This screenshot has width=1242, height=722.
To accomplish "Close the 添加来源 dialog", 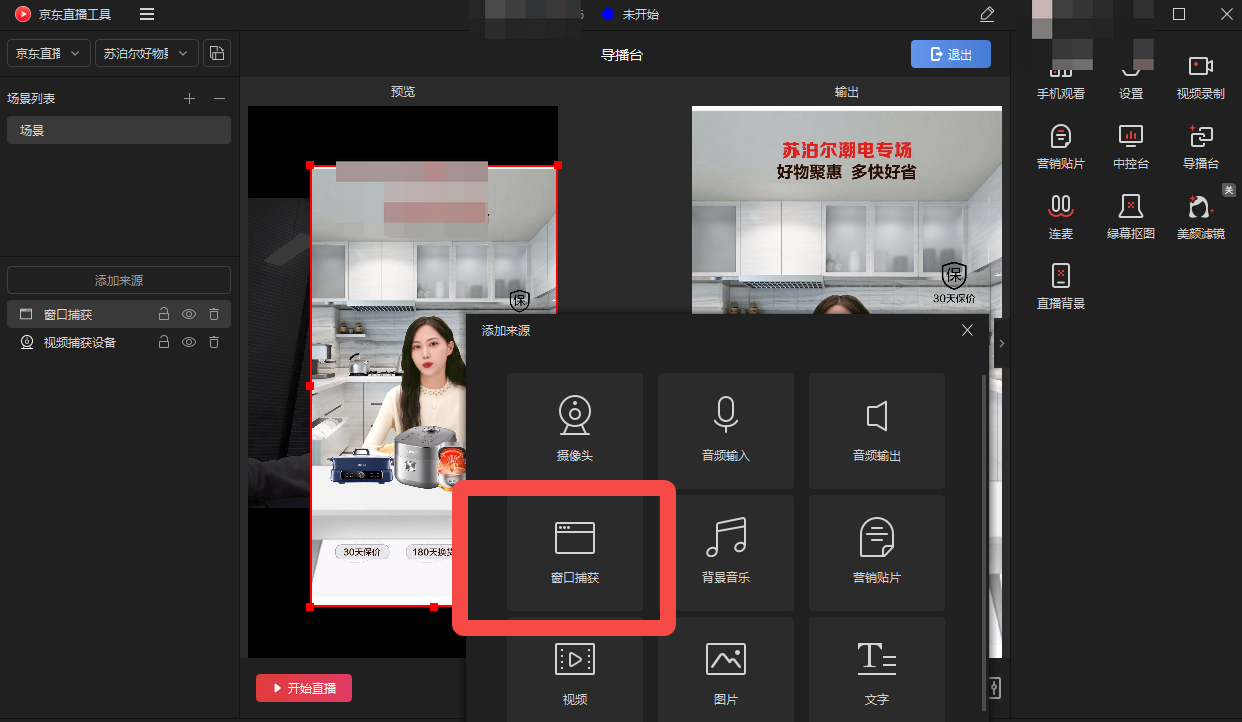I will click(x=967, y=330).
